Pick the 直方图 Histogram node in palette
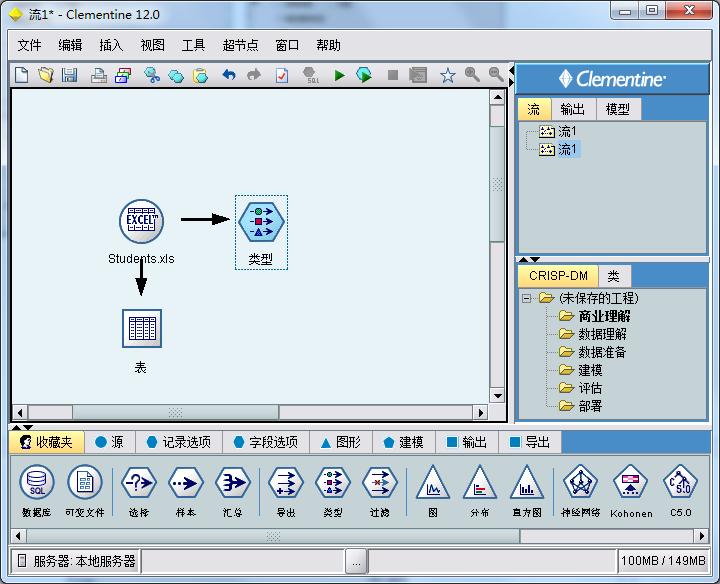The height and width of the screenshot is (584, 720). click(527, 482)
